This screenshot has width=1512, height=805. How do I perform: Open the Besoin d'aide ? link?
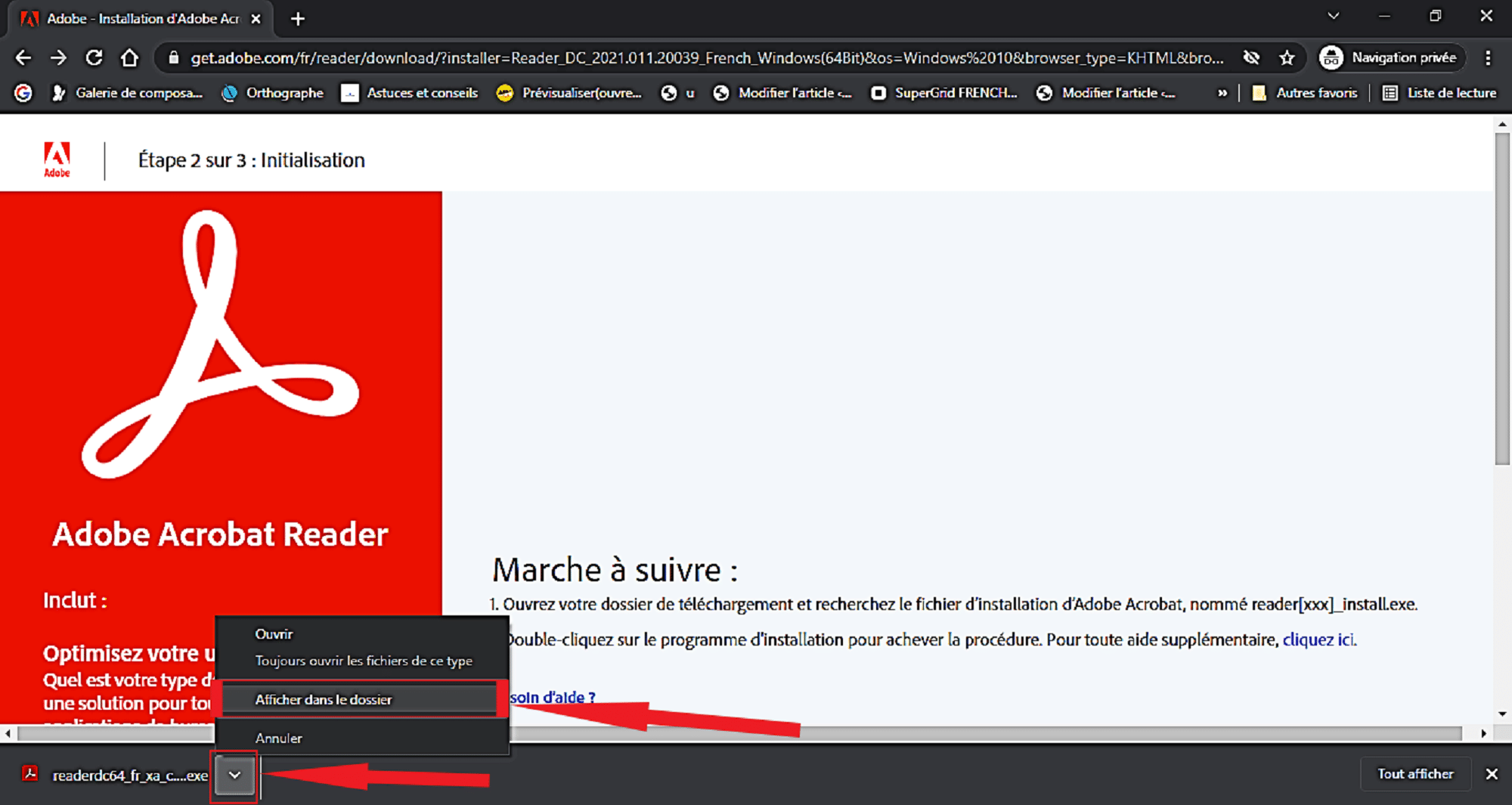[x=553, y=697]
